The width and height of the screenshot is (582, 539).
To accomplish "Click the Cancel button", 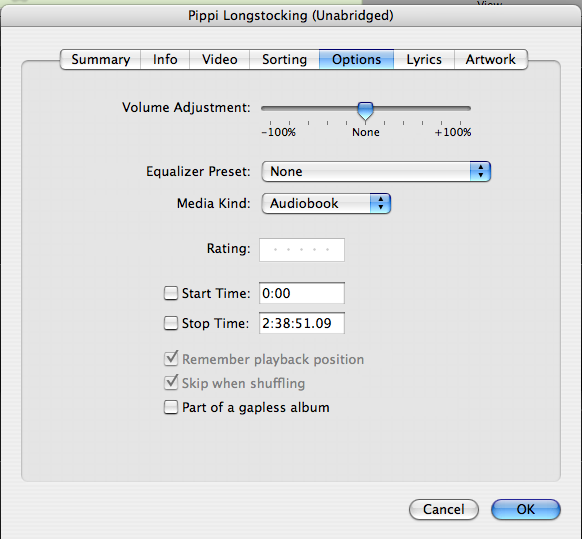I will (444, 509).
